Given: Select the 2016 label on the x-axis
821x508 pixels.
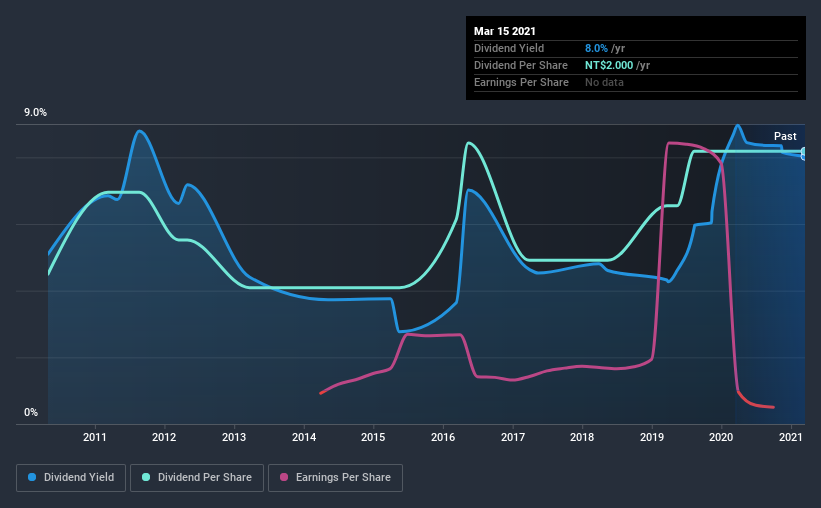Looking at the screenshot, I should [x=443, y=437].
